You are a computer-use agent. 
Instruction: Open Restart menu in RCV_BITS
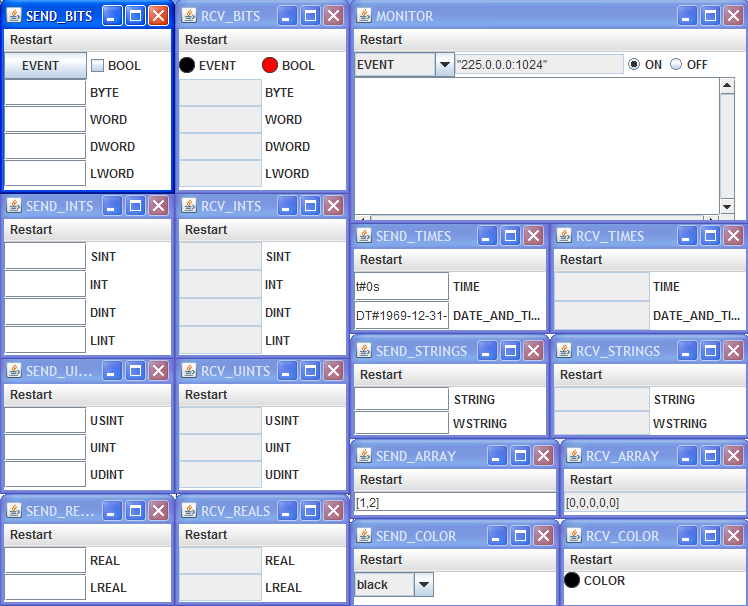pos(206,40)
